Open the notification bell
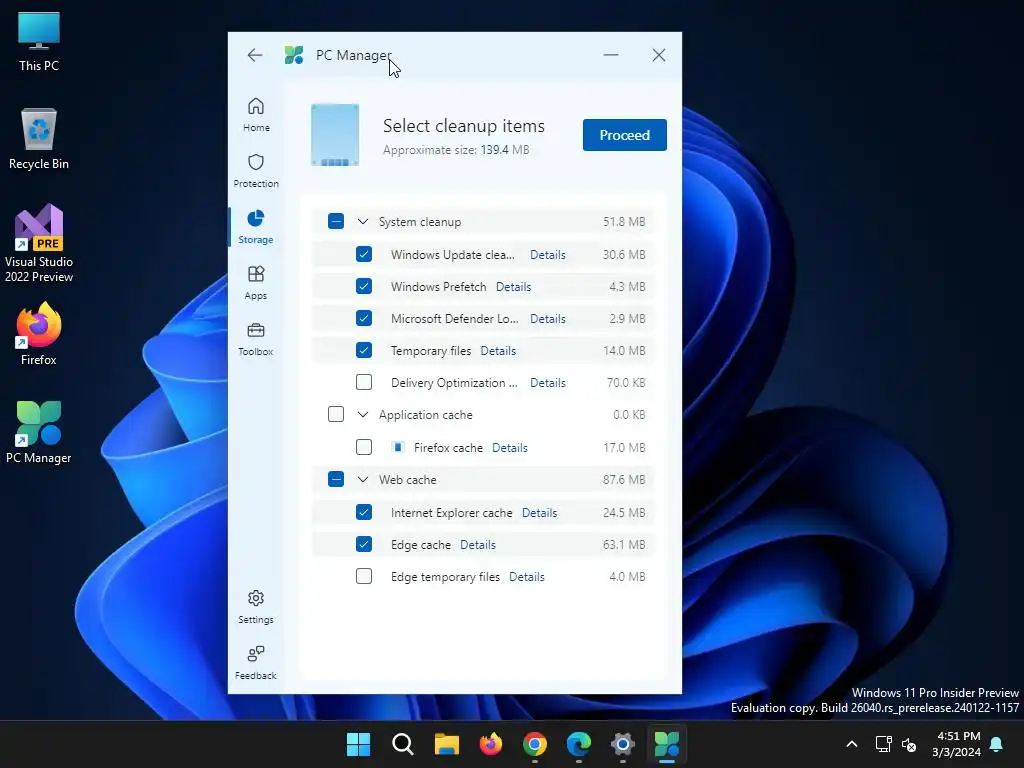 coord(997,744)
